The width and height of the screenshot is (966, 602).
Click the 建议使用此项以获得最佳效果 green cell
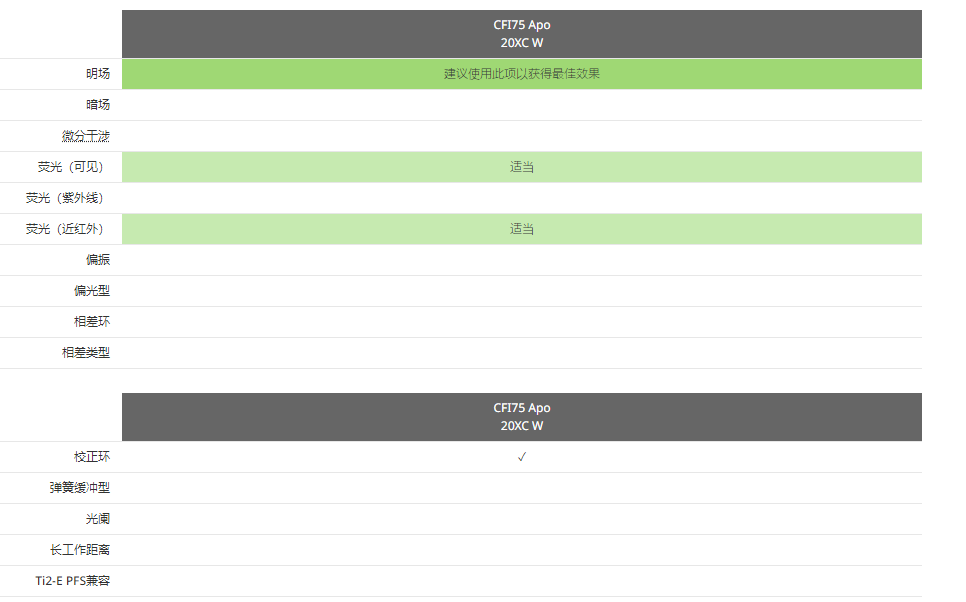(x=521, y=74)
